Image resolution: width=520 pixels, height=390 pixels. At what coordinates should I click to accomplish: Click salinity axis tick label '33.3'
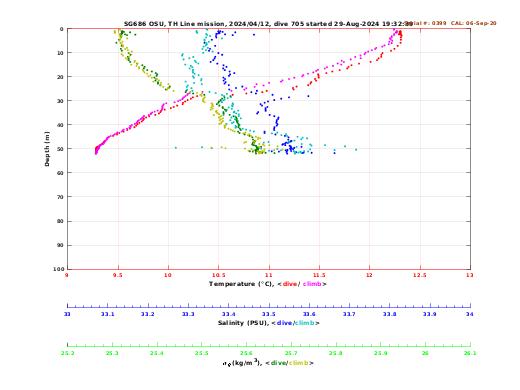188,314
